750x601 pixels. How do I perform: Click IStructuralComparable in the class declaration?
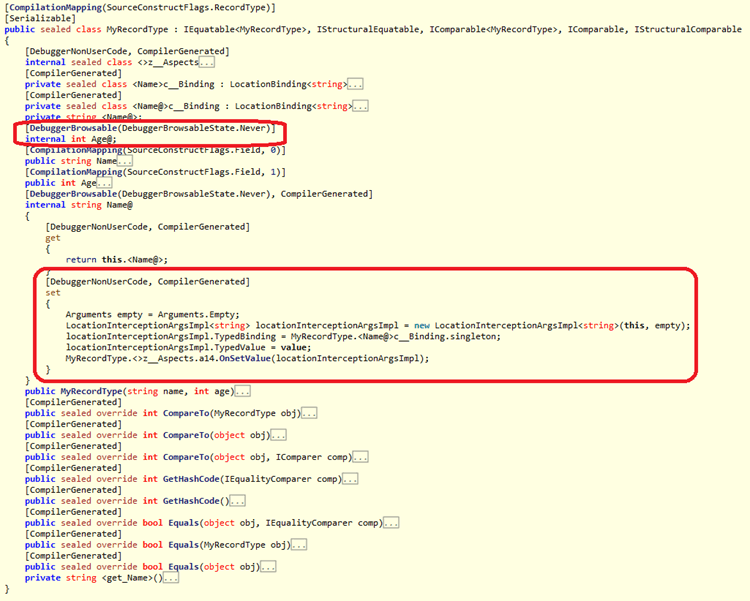[x=688, y=30]
